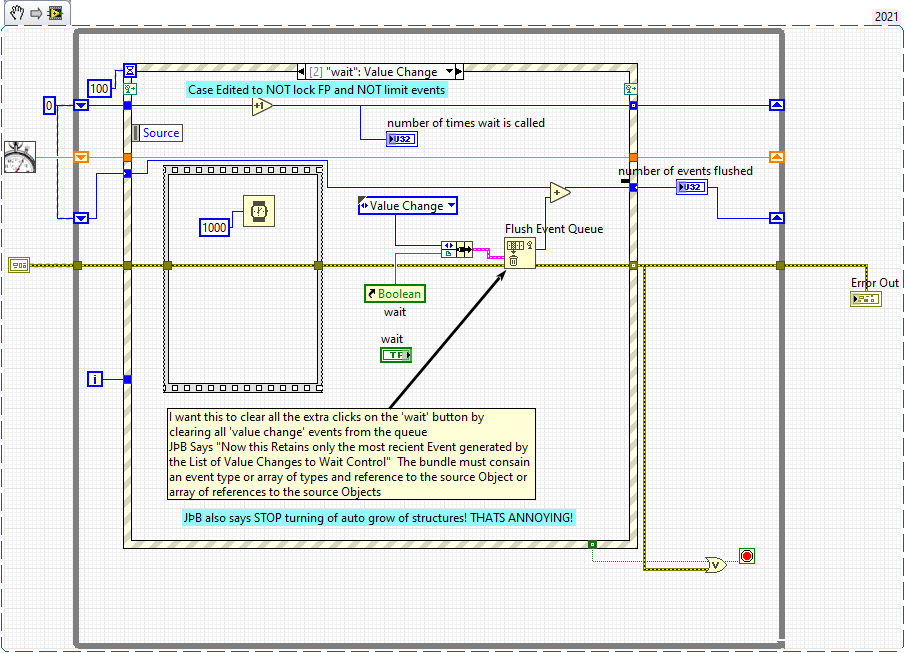The image size is (905, 653).
Task: Edit the 1000 ms wait constant
Action: [x=214, y=227]
